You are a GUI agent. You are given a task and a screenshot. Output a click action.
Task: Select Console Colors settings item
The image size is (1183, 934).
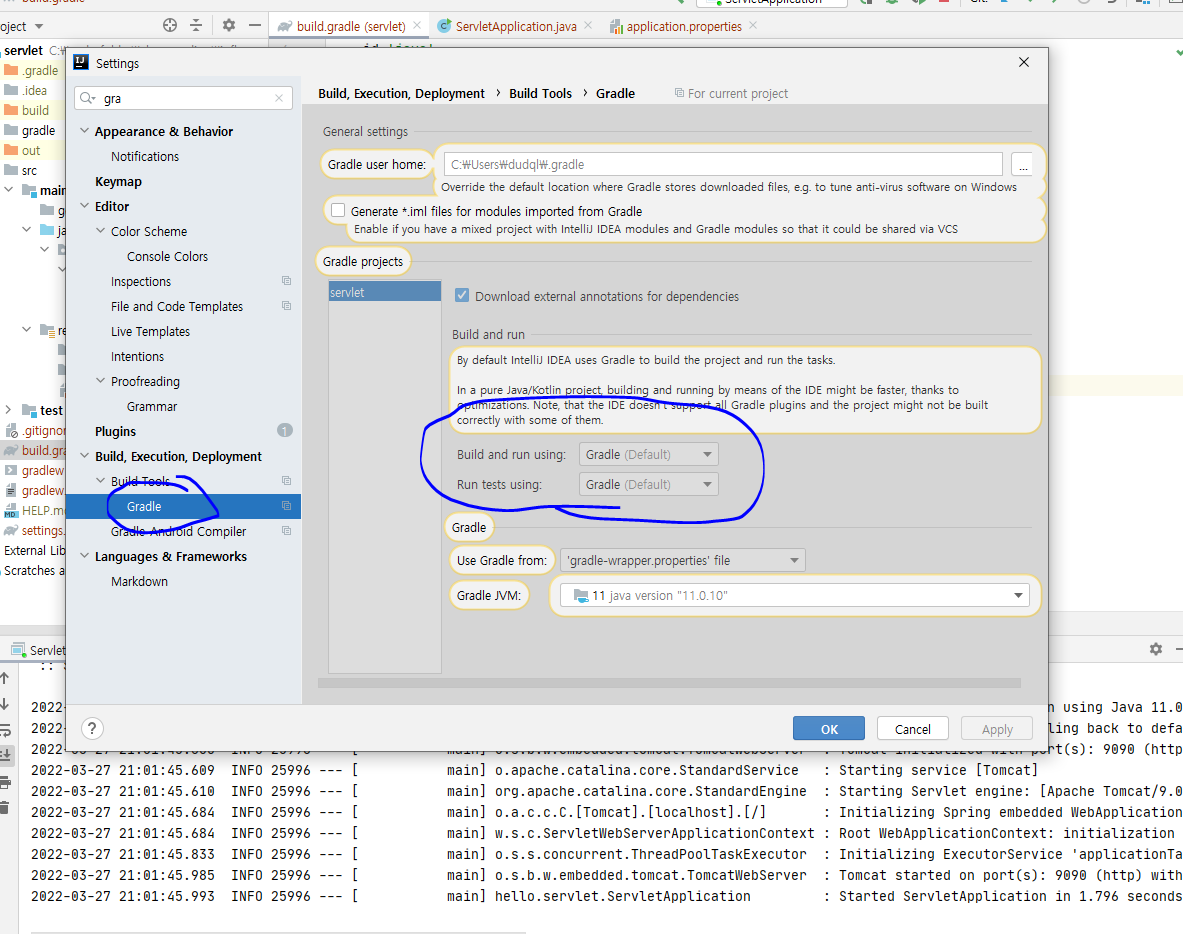(x=167, y=257)
